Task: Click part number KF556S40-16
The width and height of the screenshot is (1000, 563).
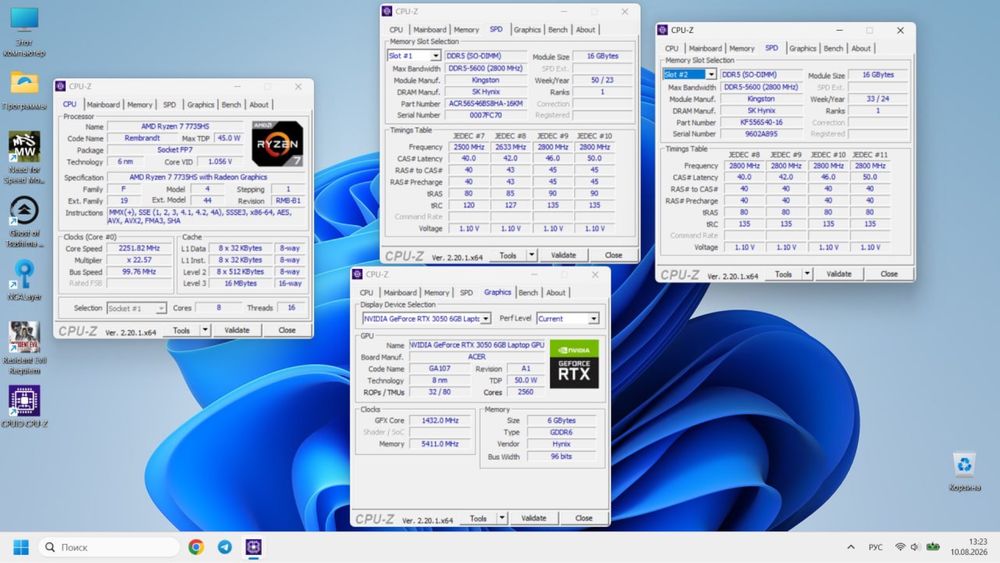Action: point(761,122)
